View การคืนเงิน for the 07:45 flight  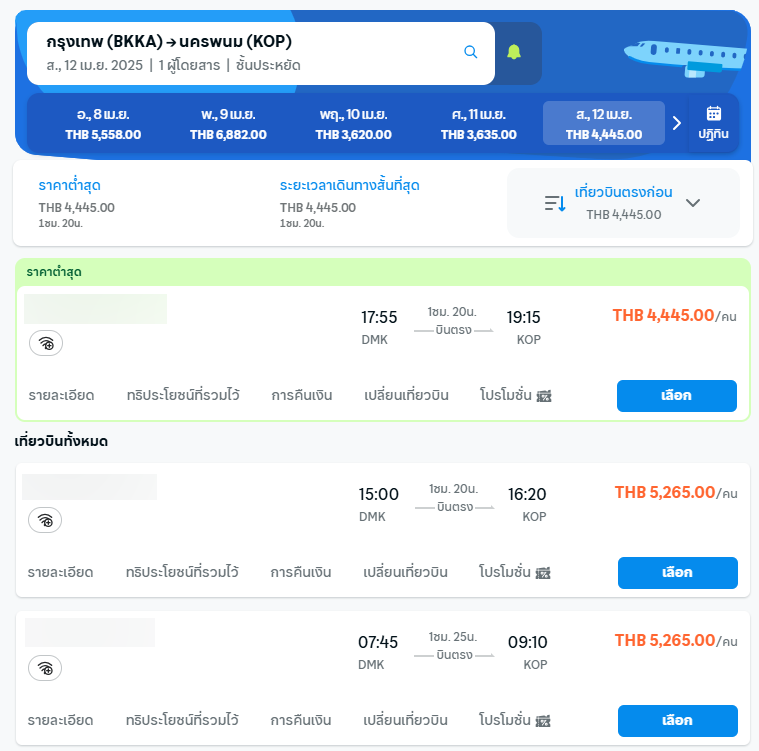coord(301,720)
